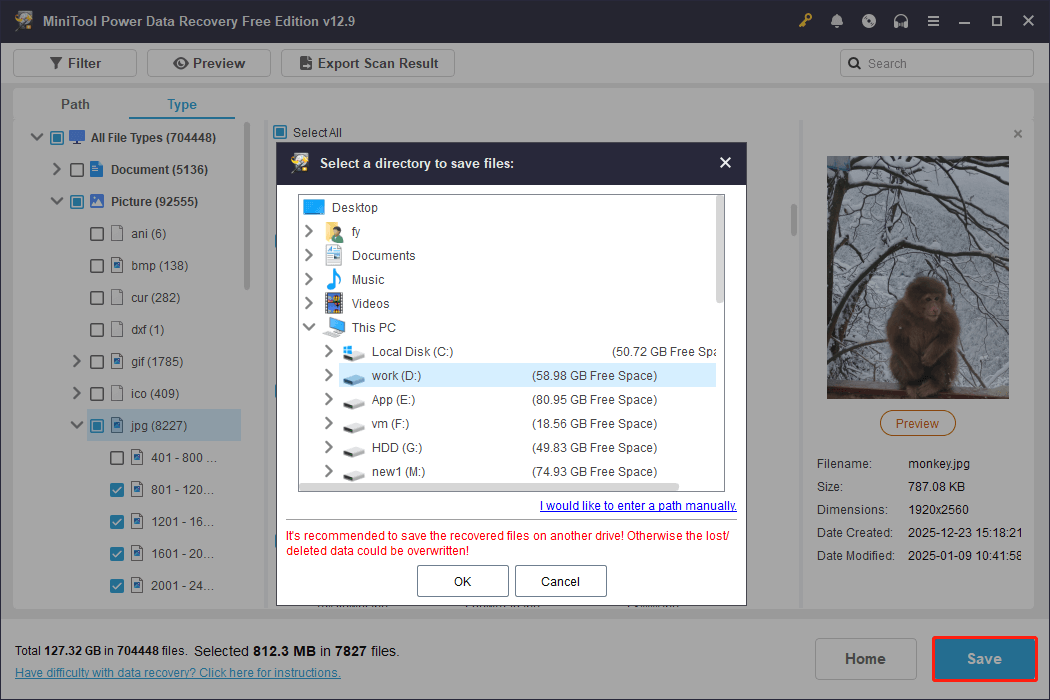Open the headset support icon
The image size is (1050, 700).
point(901,21)
